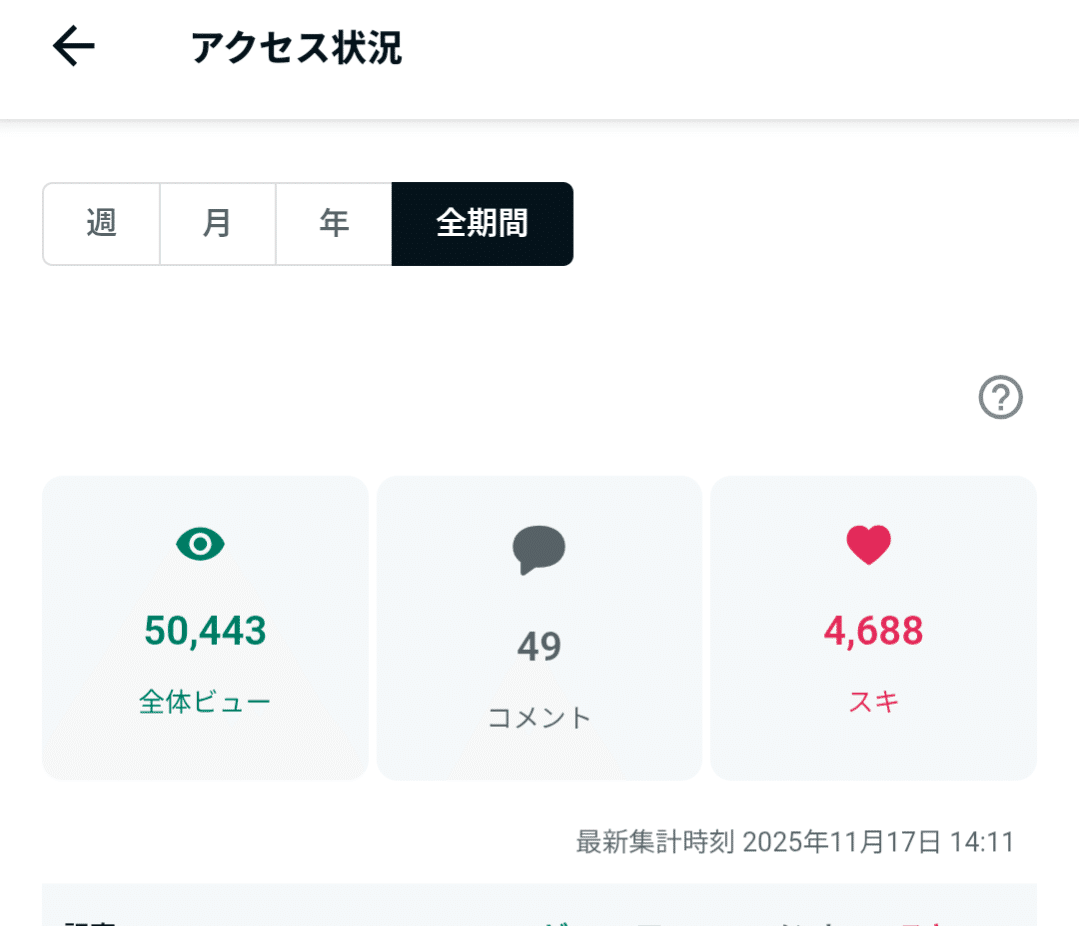
Task: Click the green eye views icon
Action: (x=201, y=545)
